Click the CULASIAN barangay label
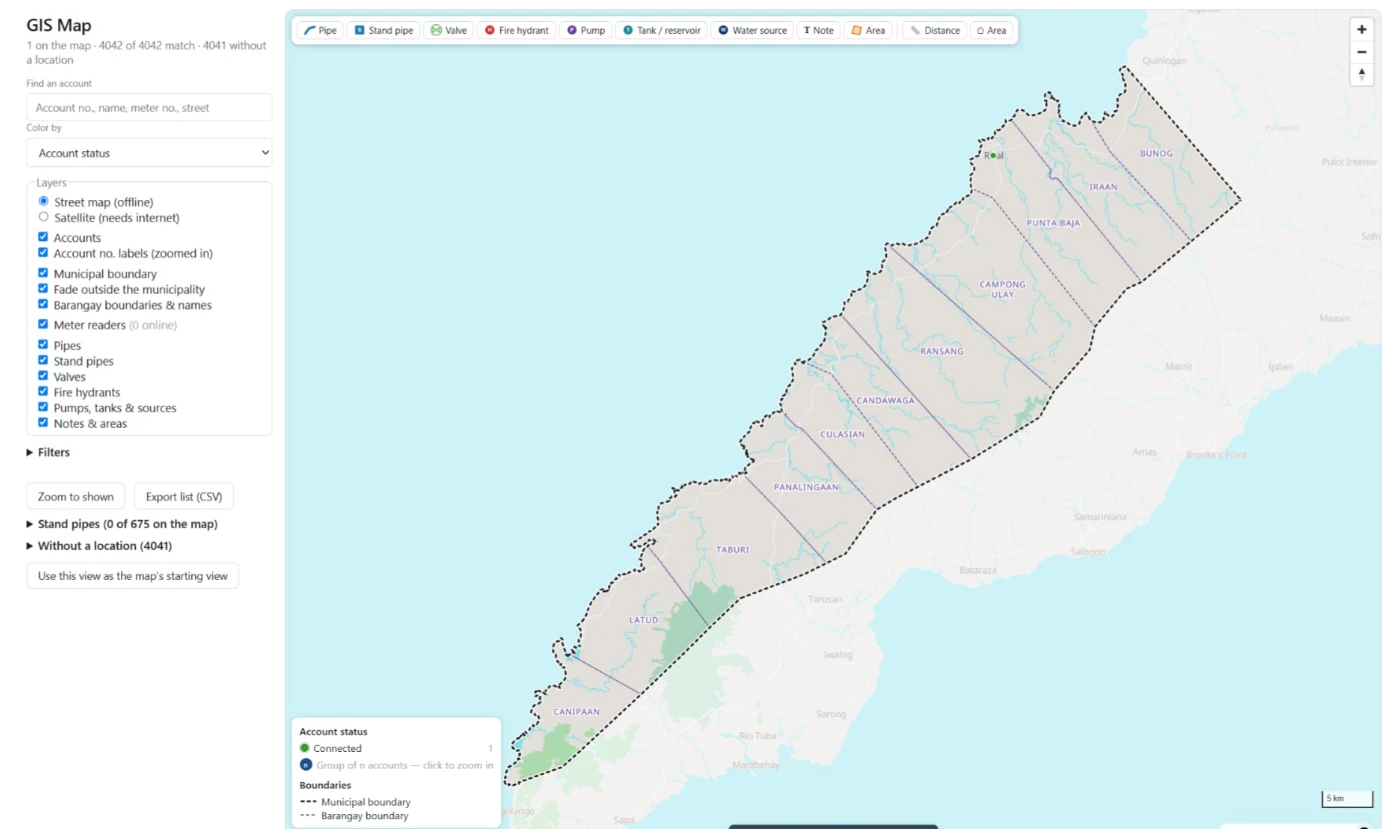Screen dimensions: 1399x829 (x=842, y=434)
